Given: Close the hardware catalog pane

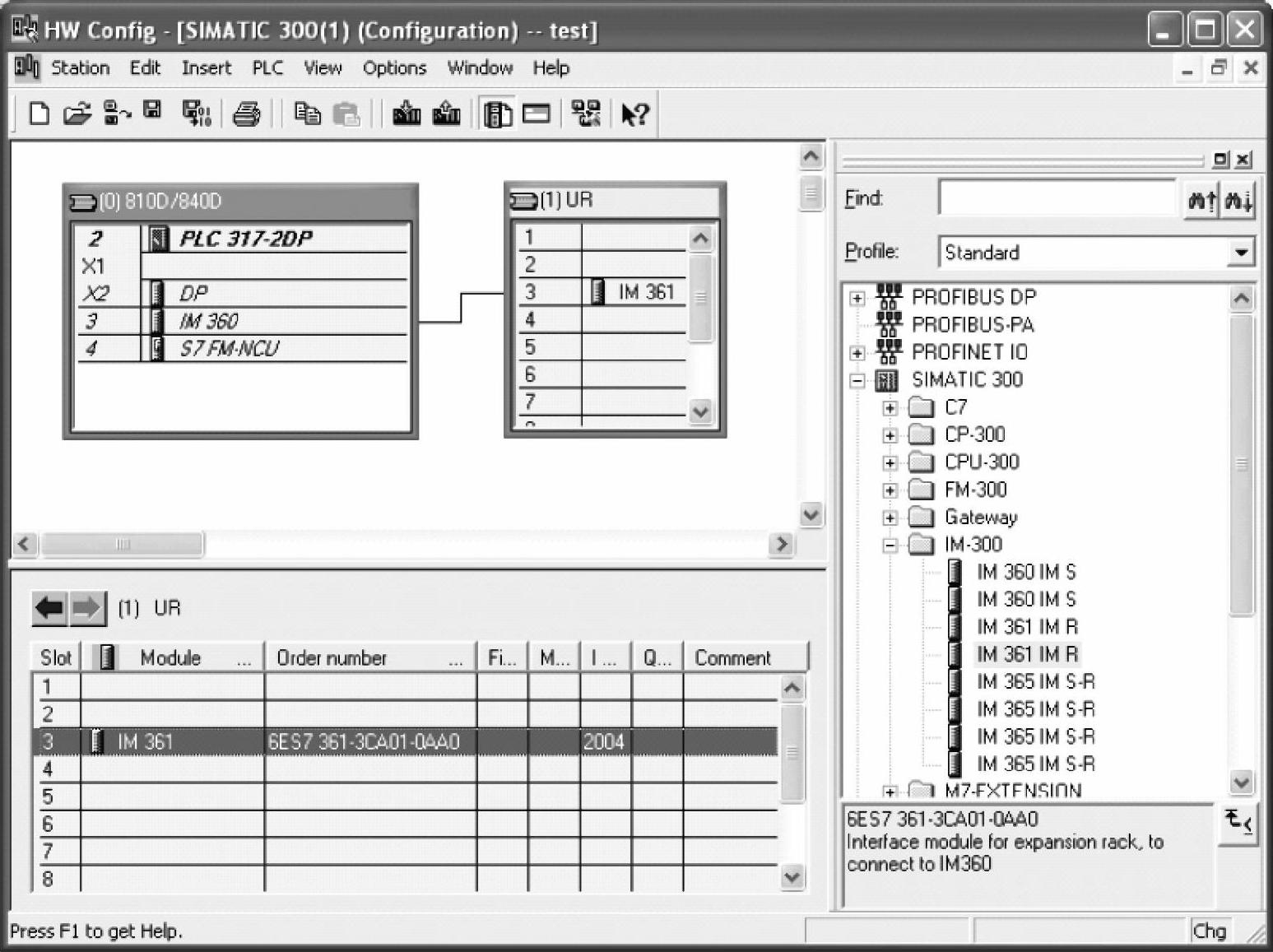Looking at the screenshot, I should (1243, 159).
